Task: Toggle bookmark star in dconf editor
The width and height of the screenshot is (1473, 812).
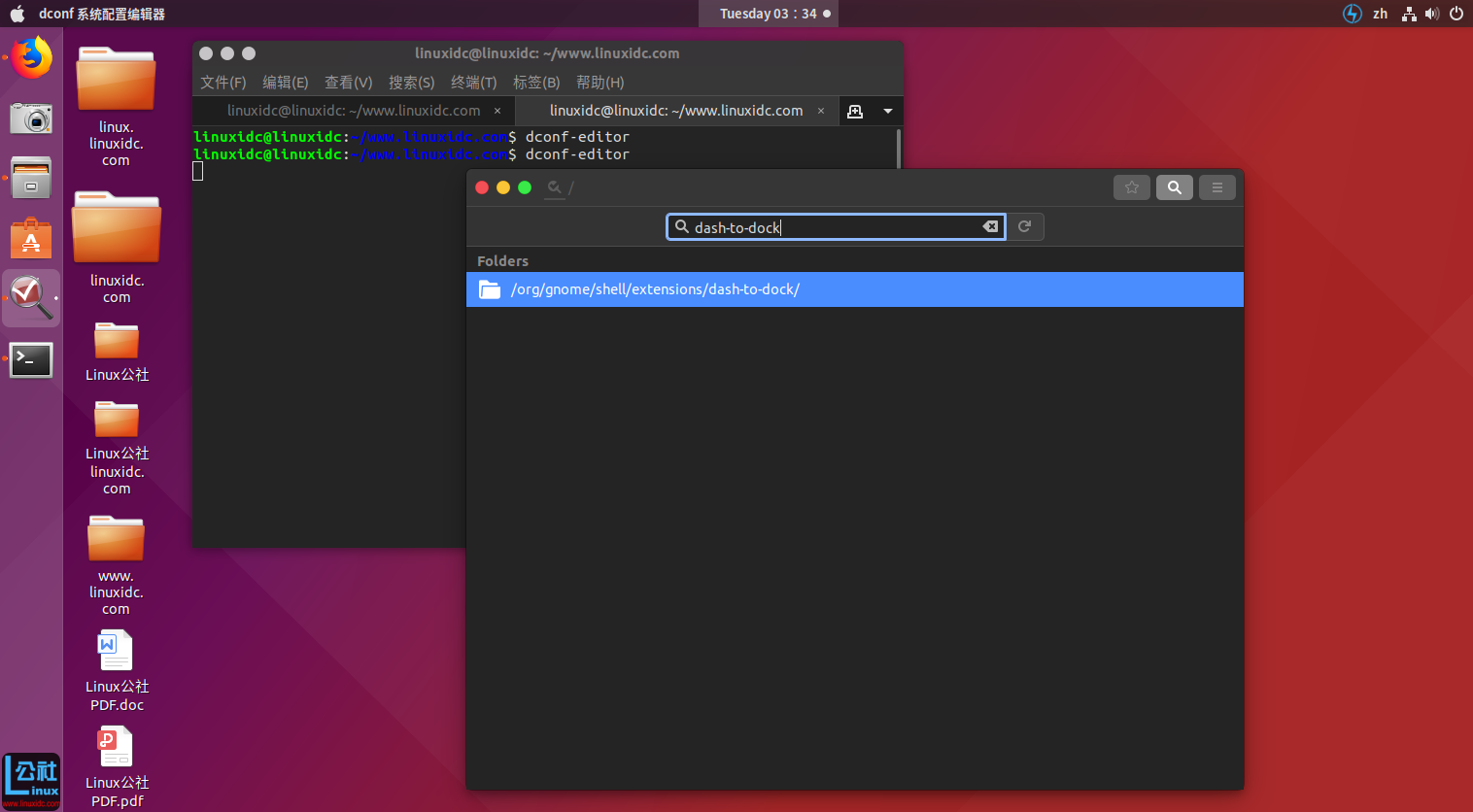Action: (x=1132, y=187)
